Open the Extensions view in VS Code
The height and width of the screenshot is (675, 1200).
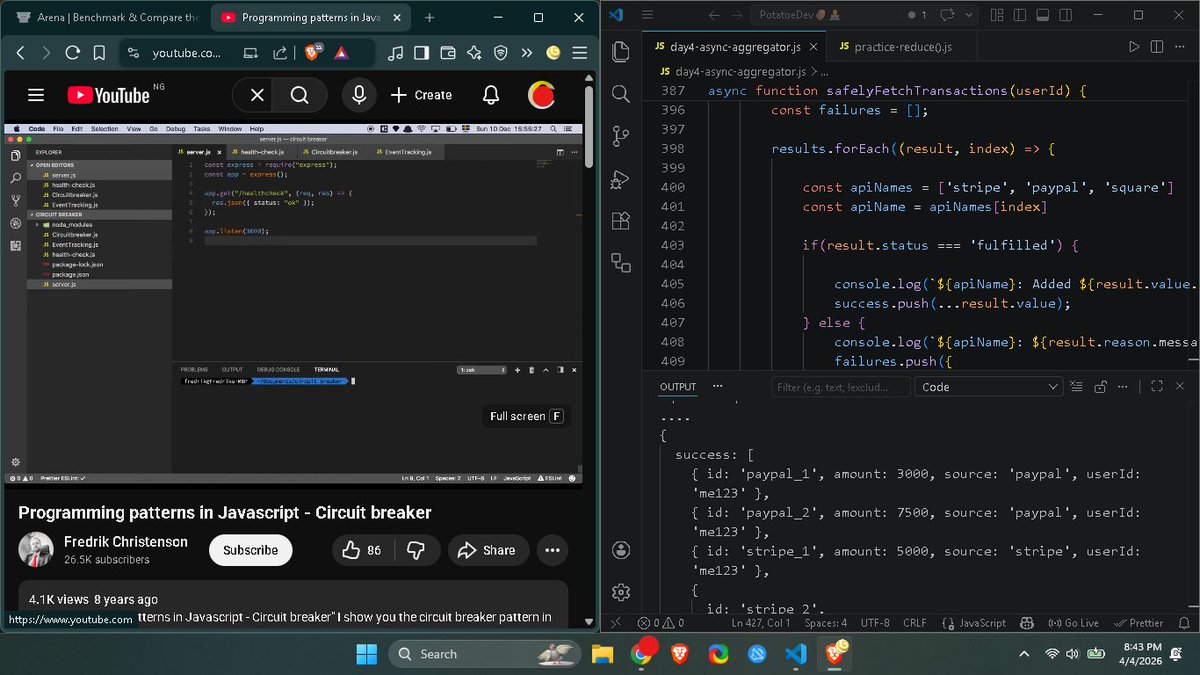coord(620,221)
